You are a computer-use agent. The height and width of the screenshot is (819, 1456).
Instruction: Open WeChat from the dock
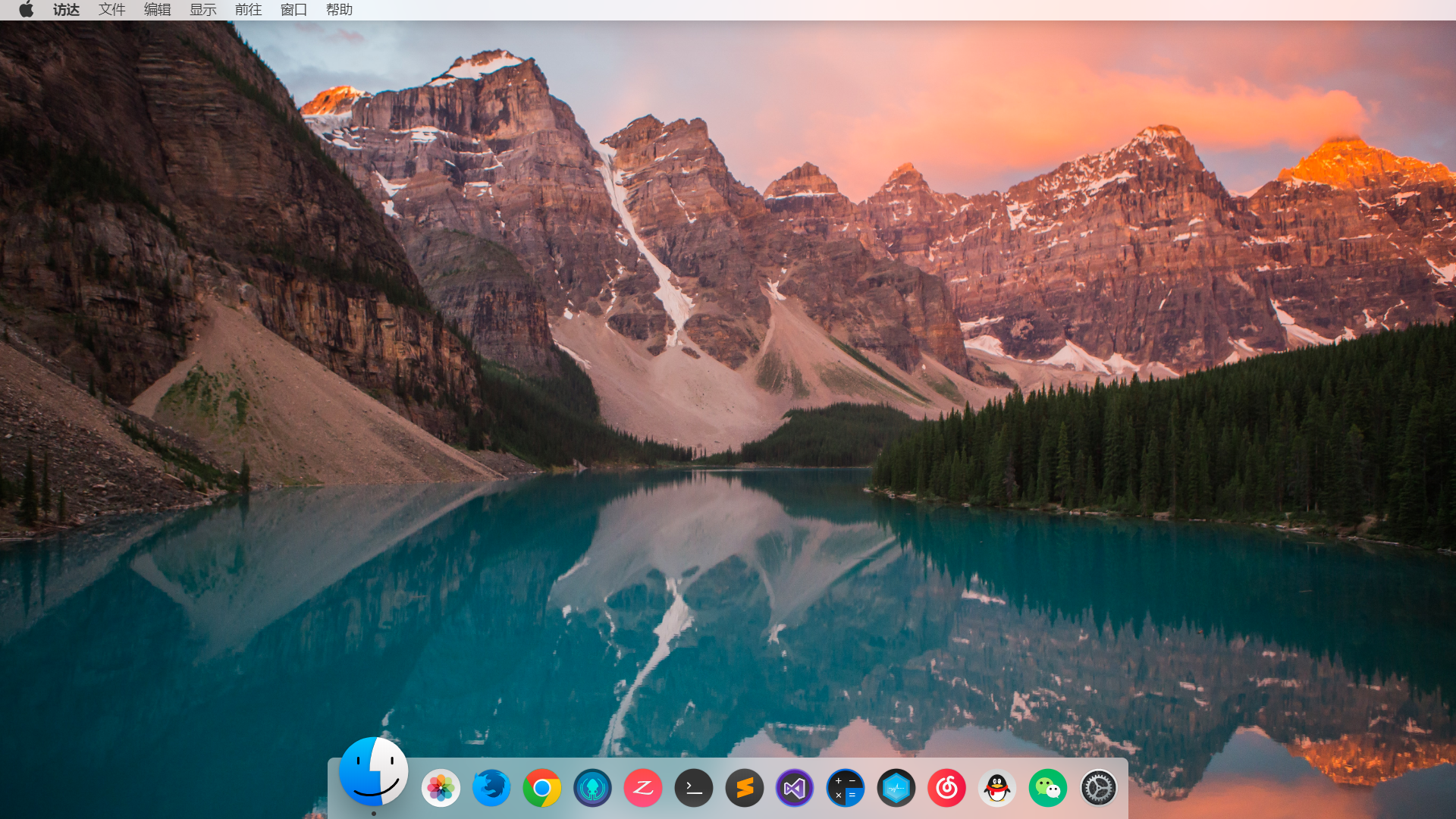(x=1048, y=789)
